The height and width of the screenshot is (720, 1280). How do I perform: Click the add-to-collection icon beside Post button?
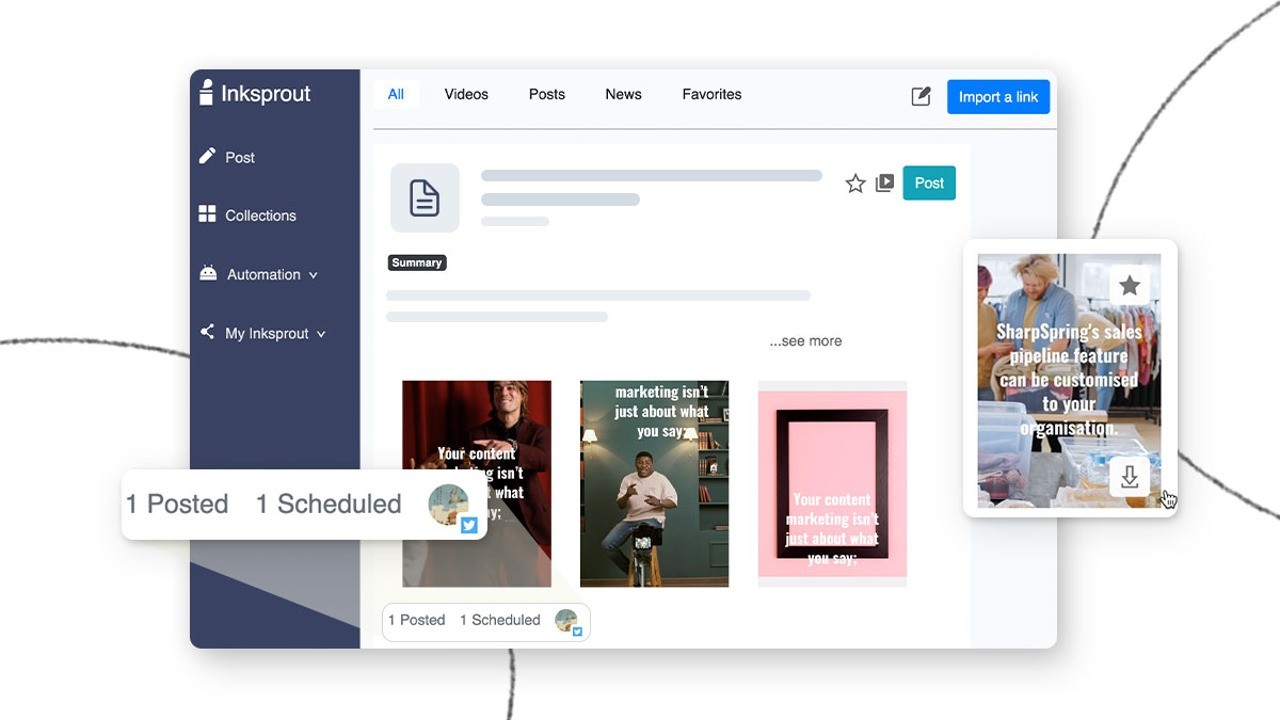[884, 183]
